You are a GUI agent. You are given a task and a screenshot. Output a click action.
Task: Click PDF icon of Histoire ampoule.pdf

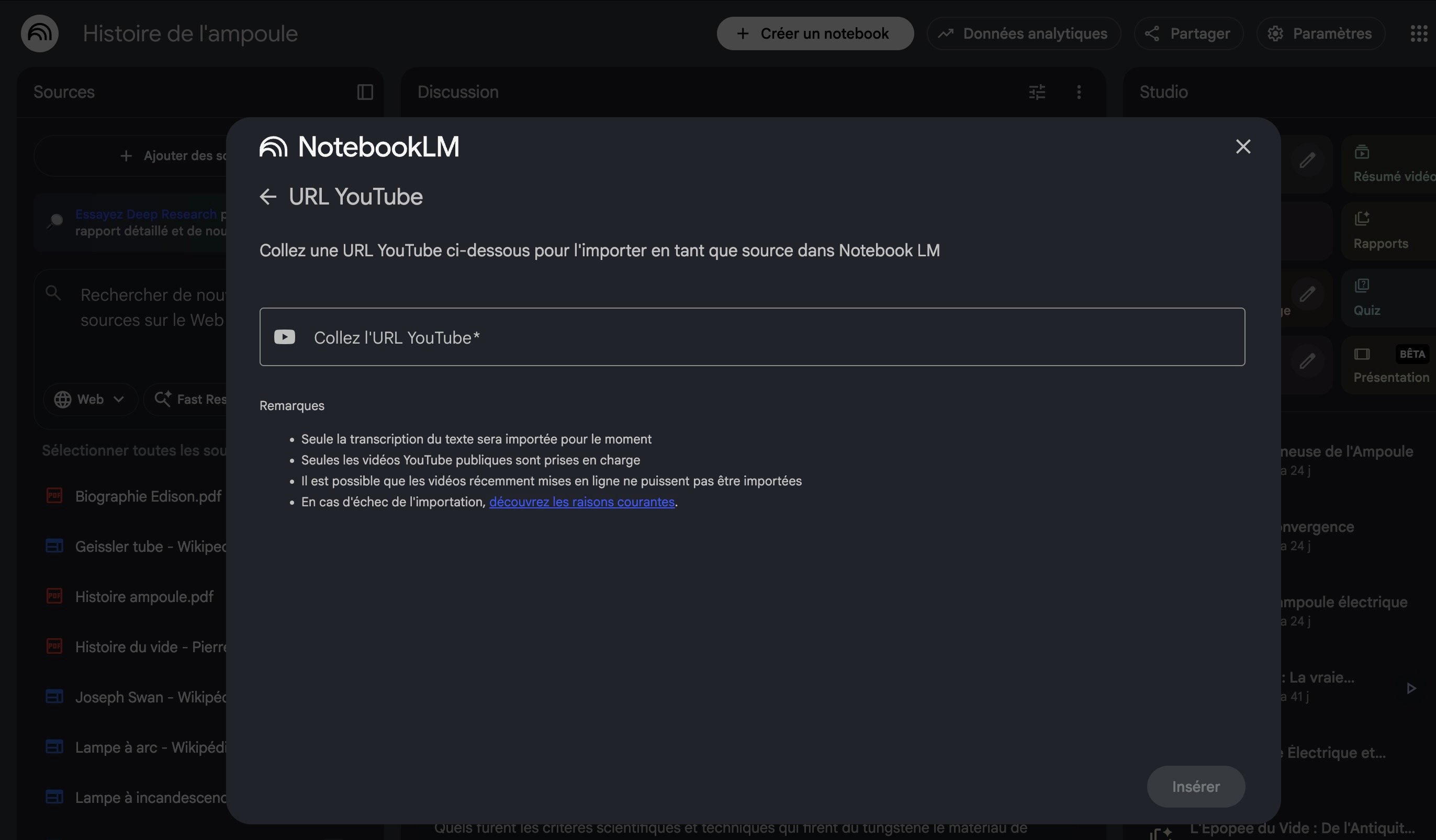54,596
